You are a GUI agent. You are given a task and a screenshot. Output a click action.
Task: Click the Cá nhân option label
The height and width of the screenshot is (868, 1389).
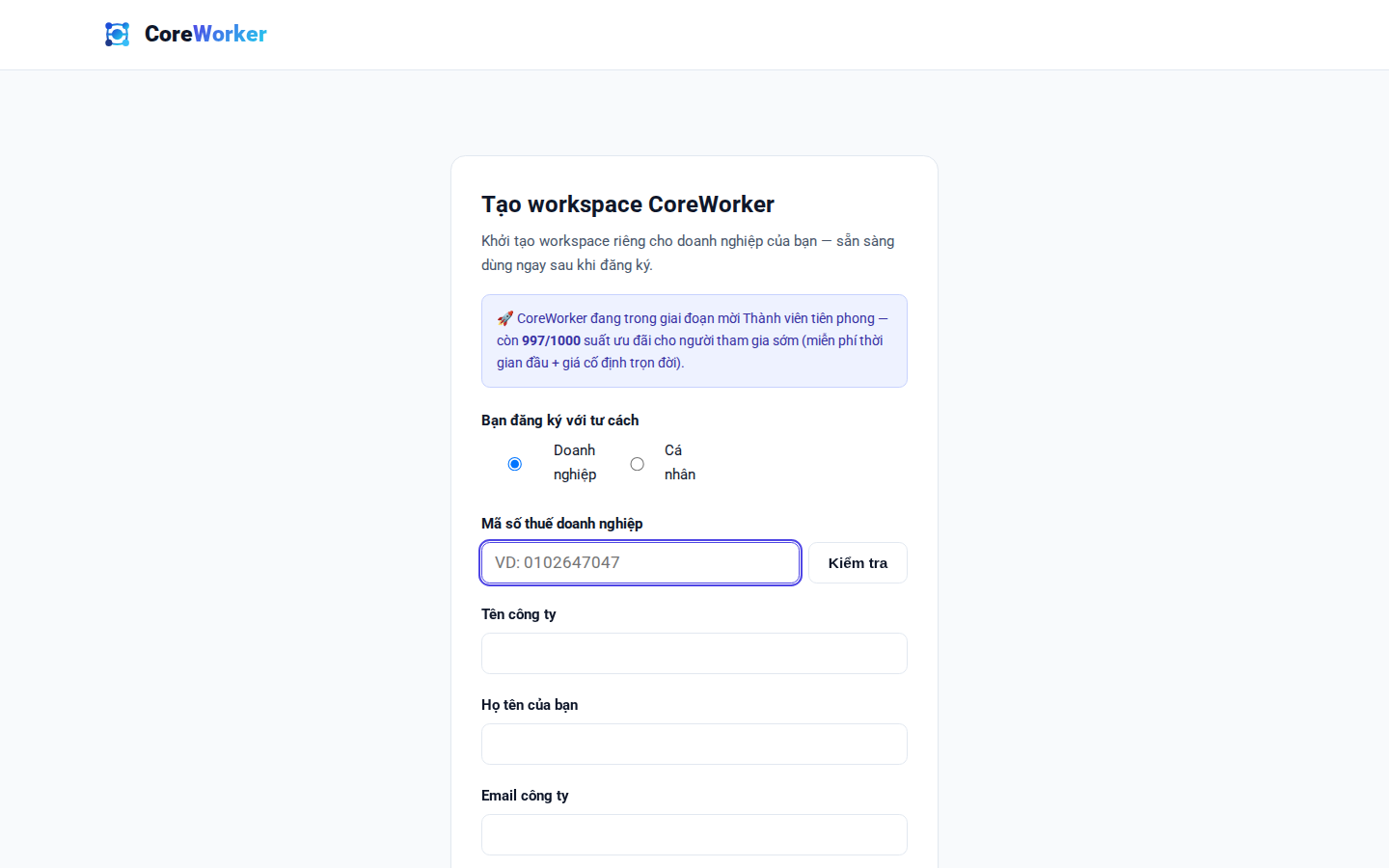[680, 462]
